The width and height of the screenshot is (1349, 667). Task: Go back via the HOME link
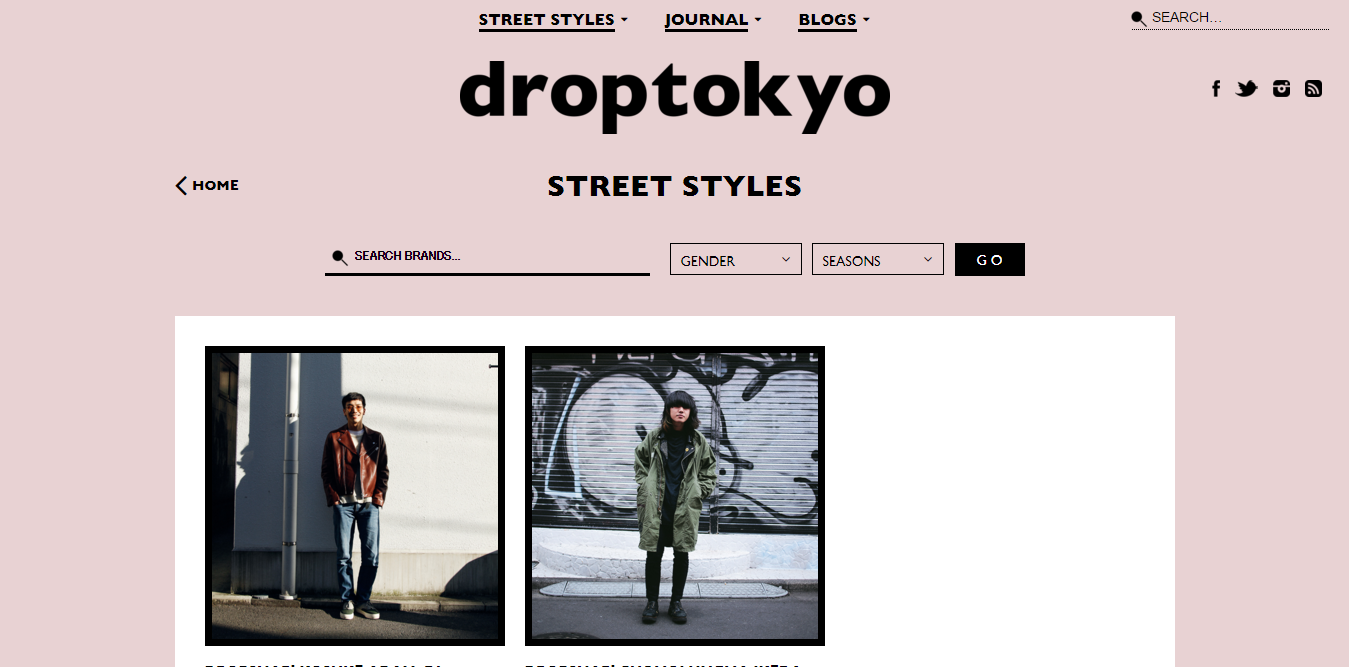pos(215,185)
